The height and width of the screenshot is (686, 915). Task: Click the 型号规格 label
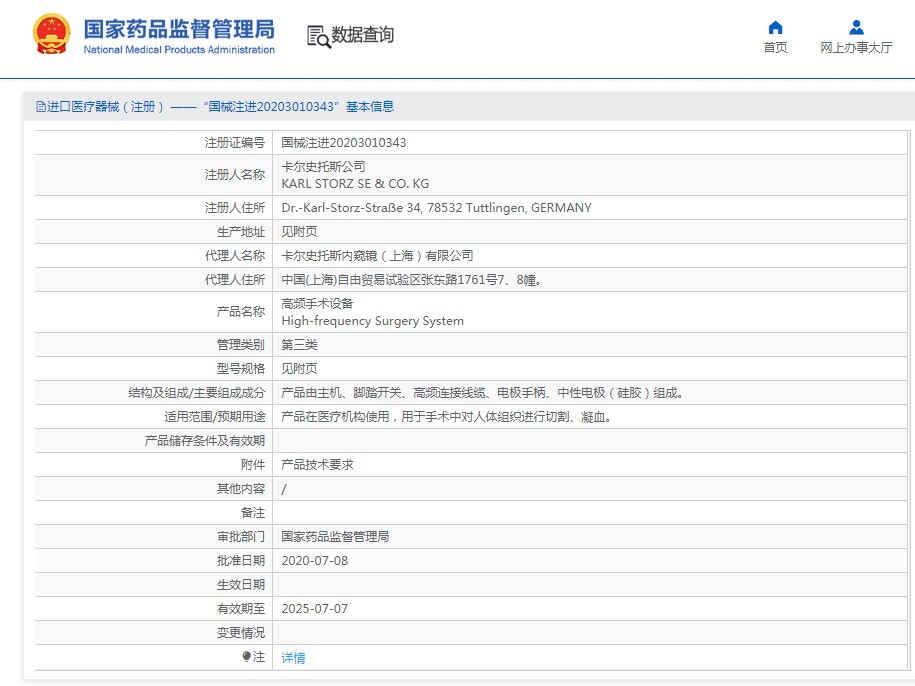point(240,369)
